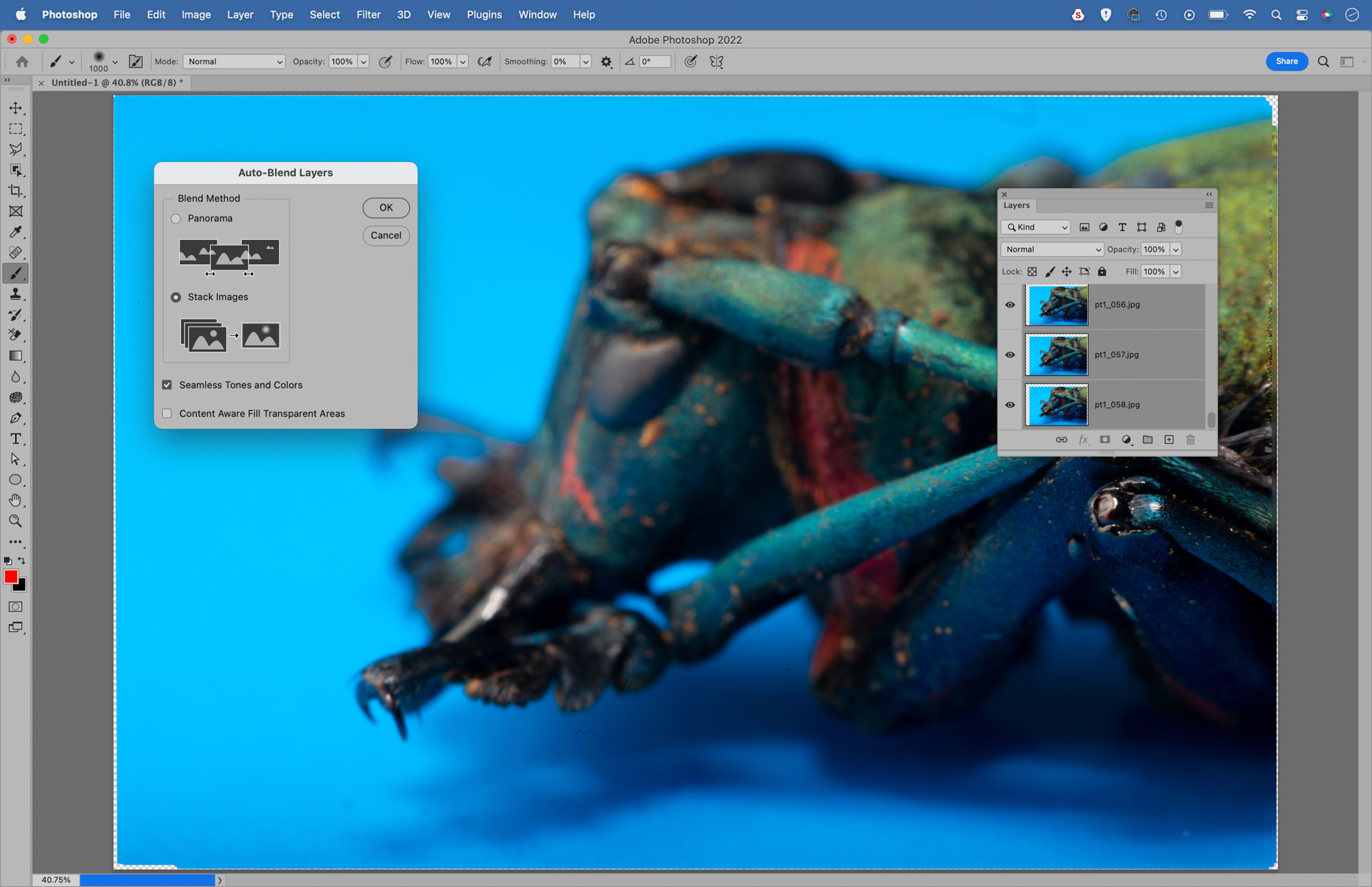Select the History Brush tool
This screenshot has width=1372, height=887.
pos(16,315)
